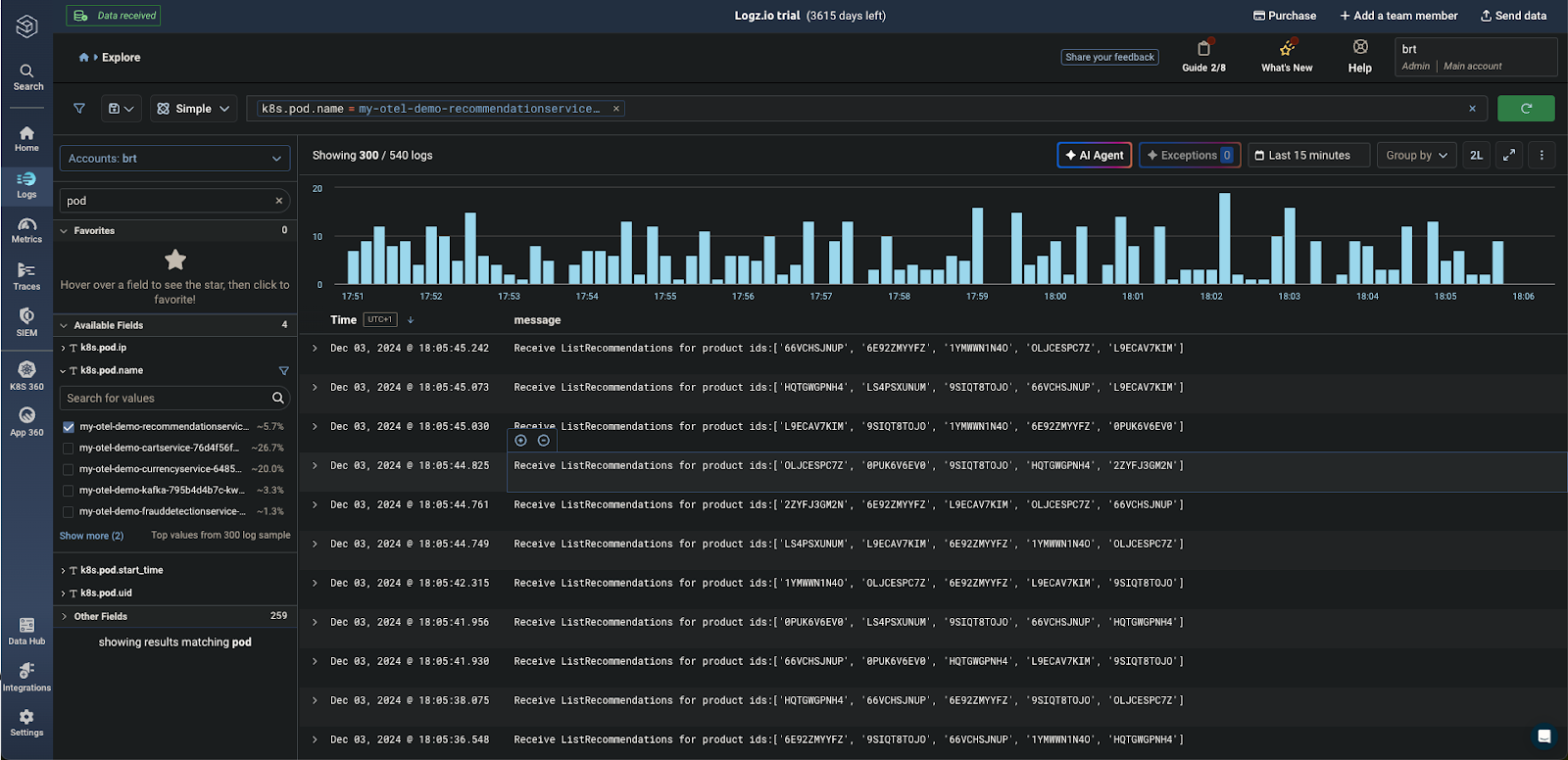Open Guide 2/8 icon
This screenshot has width=1568, height=760.
click(1203, 57)
